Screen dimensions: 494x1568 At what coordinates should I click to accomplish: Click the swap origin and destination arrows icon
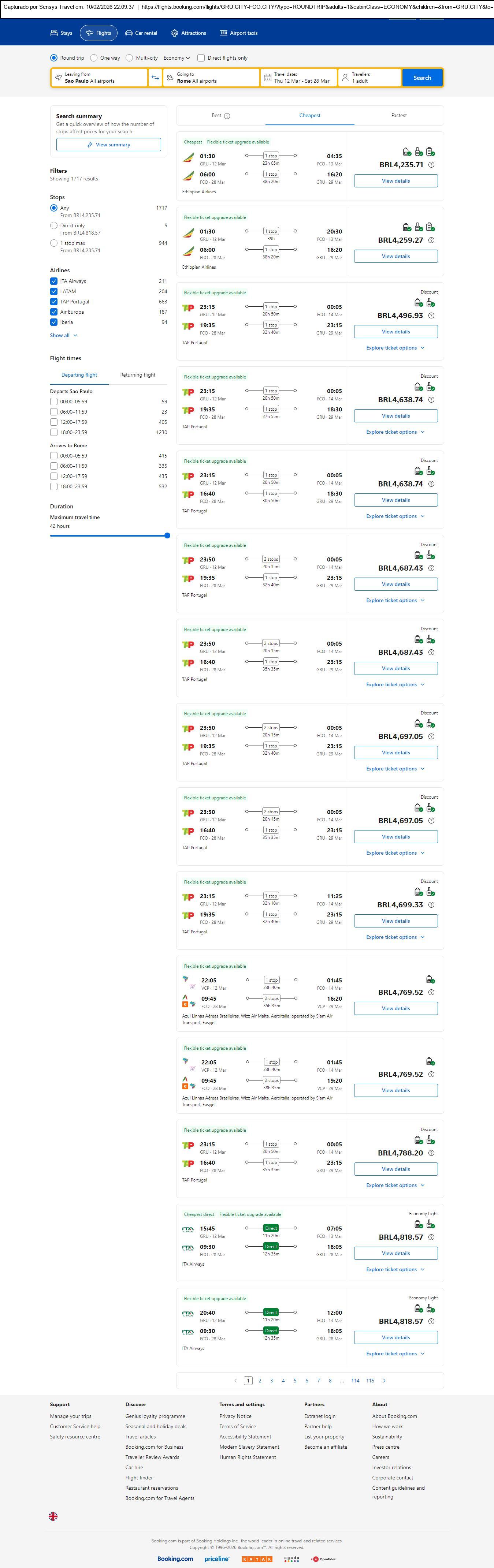click(x=155, y=78)
